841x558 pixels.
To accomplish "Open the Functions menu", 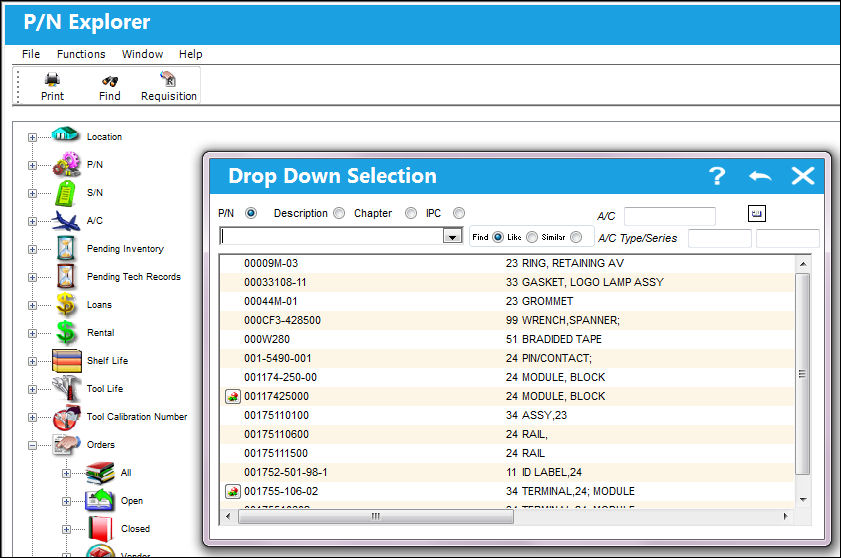I will 81,54.
